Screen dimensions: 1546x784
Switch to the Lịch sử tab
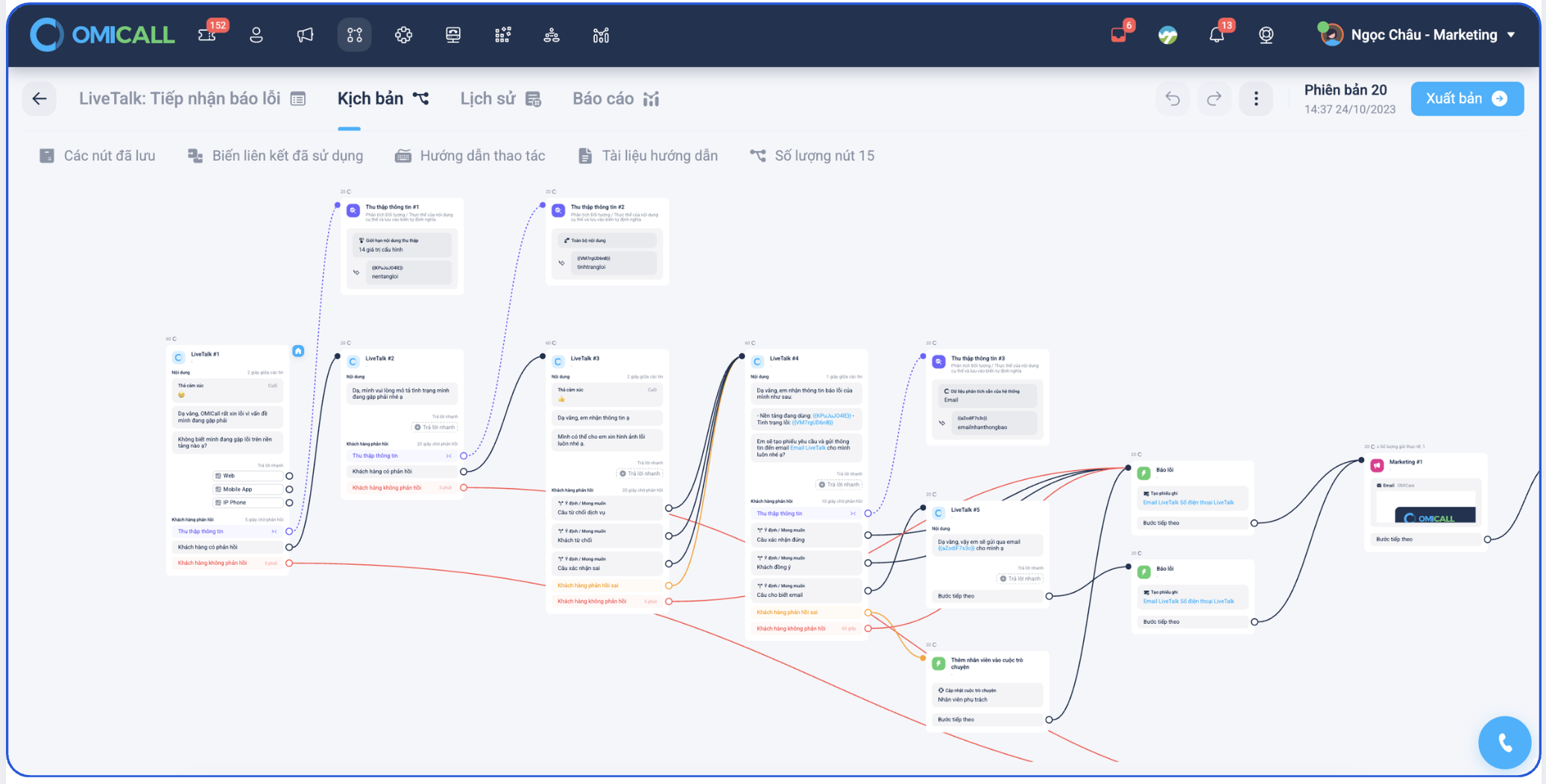(x=500, y=99)
